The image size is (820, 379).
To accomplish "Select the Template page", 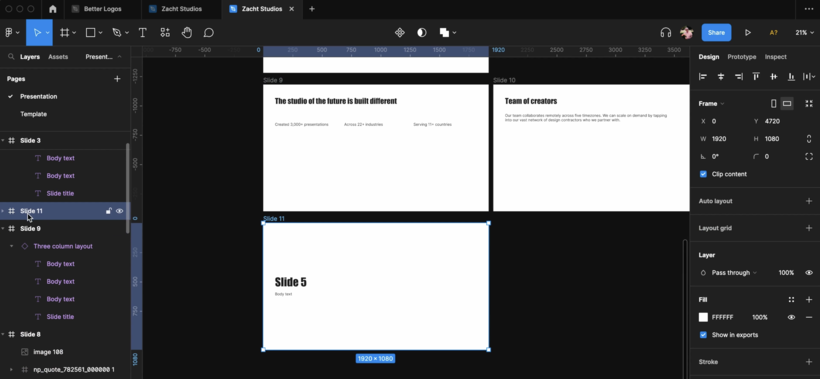I will point(33,114).
